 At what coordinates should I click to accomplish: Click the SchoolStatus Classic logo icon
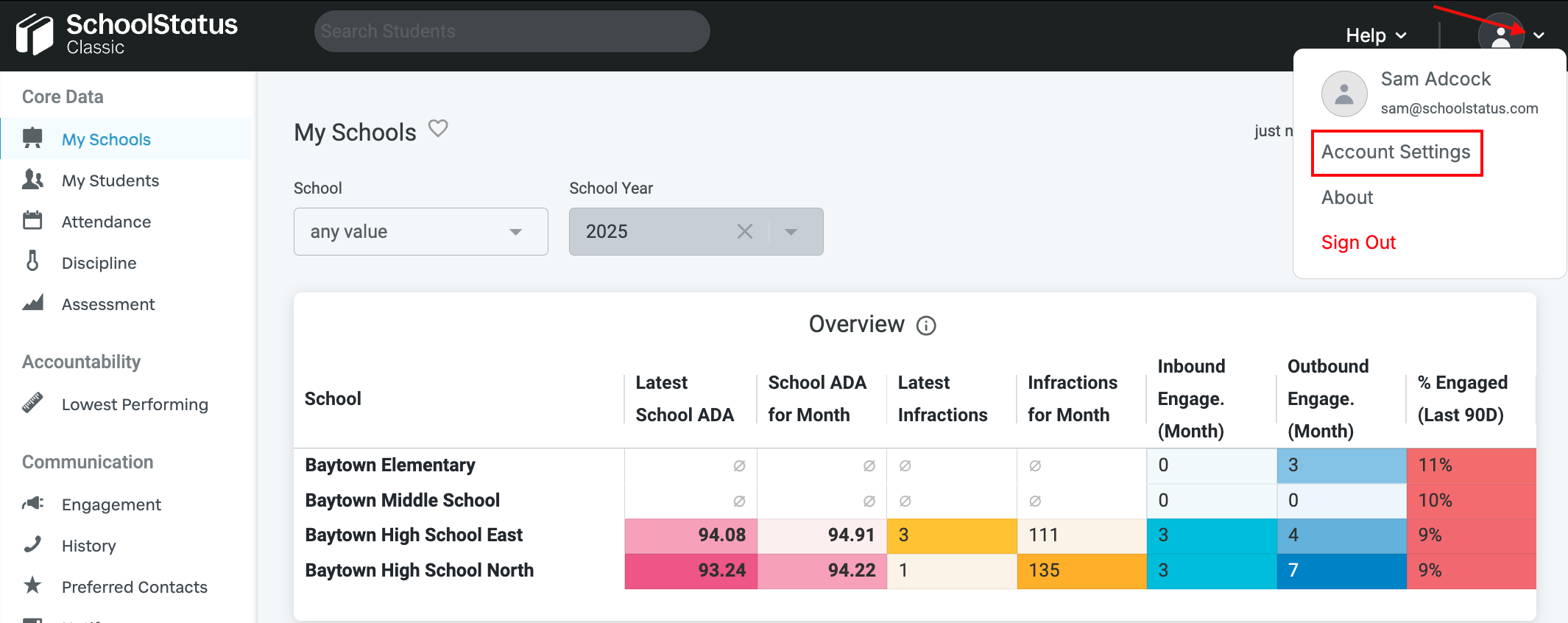tap(35, 35)
